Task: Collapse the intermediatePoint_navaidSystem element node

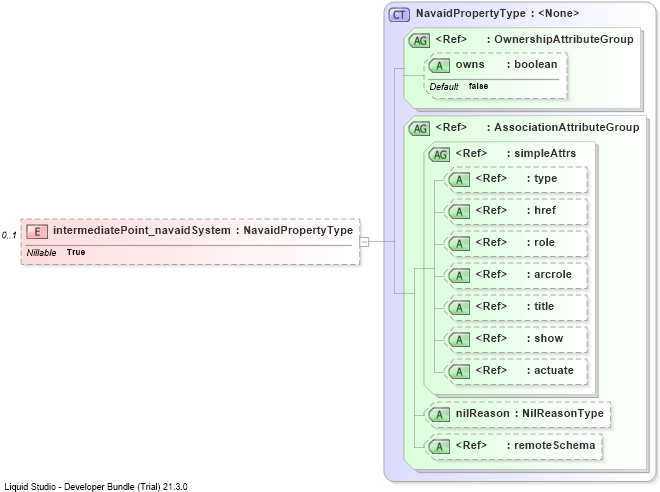Action: coord(365,242)
